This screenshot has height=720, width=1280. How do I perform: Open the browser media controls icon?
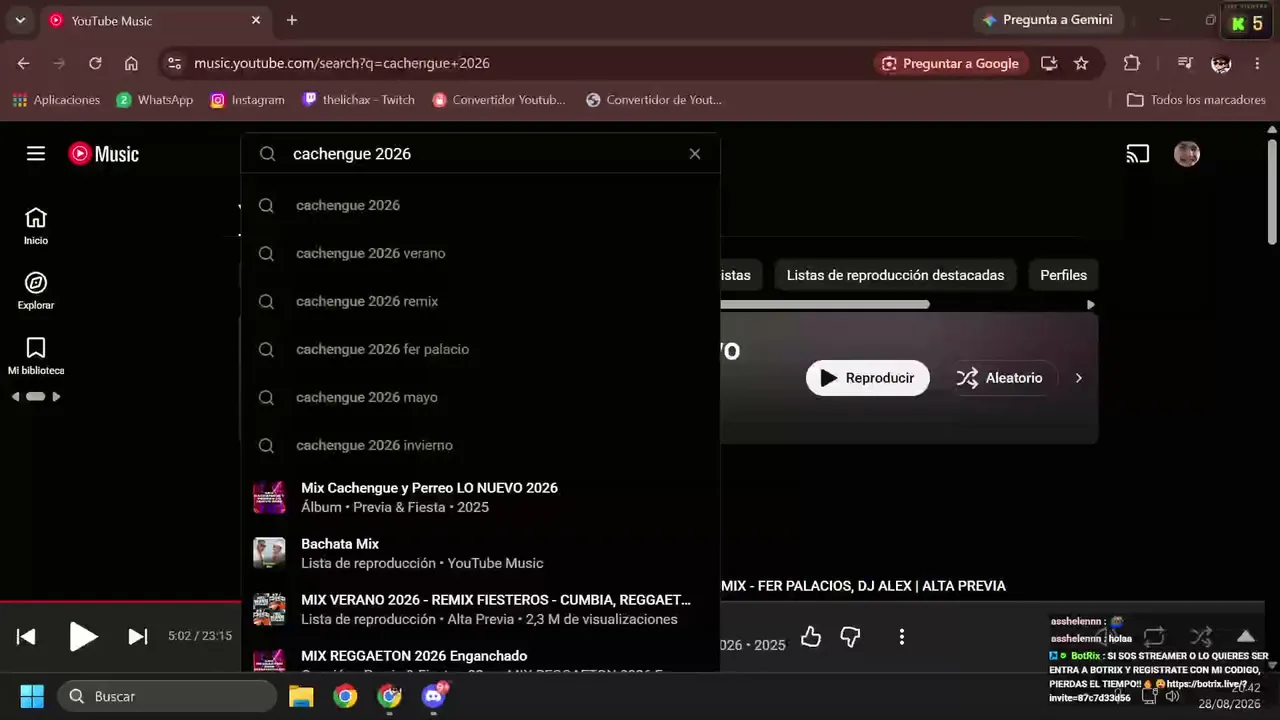(x=1185, y=63)
